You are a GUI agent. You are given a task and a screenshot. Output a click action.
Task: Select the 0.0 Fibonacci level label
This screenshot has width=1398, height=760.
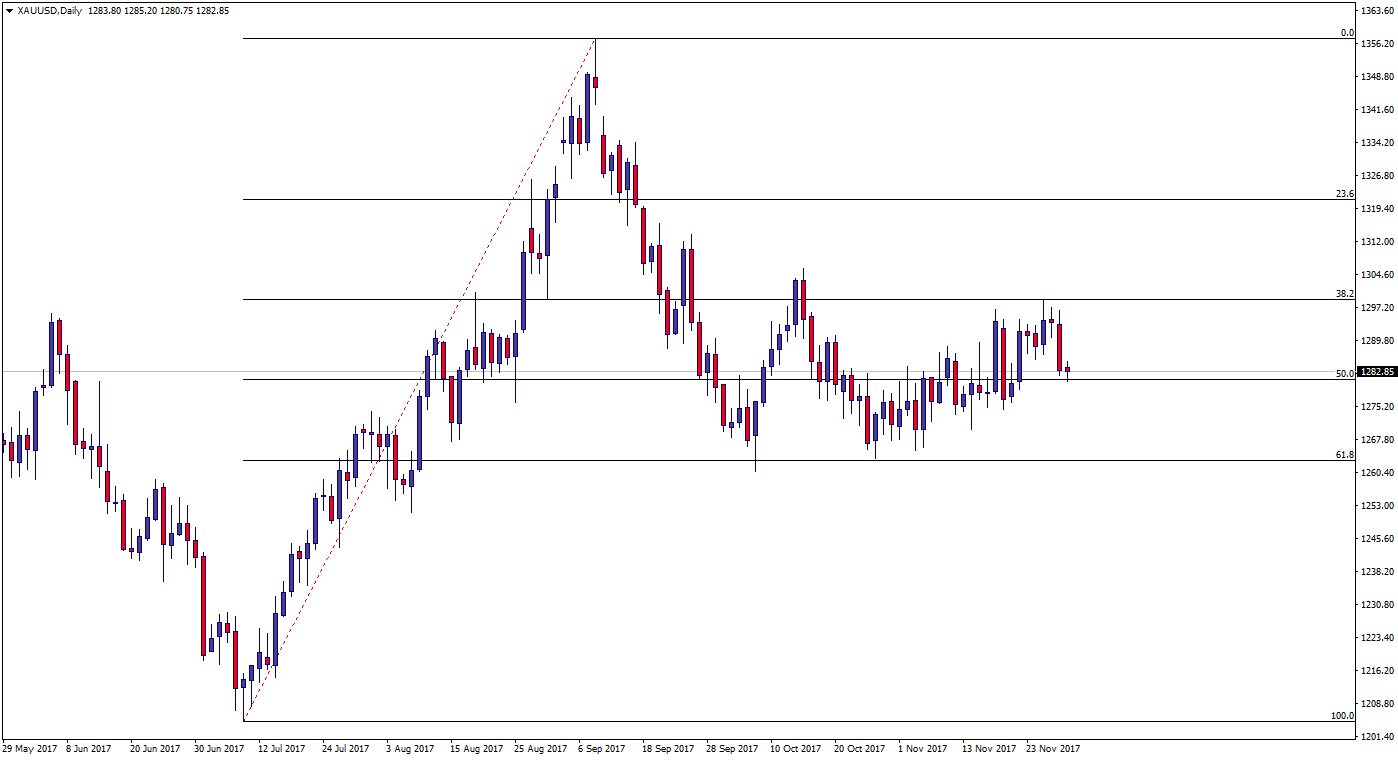point(1347,33)
